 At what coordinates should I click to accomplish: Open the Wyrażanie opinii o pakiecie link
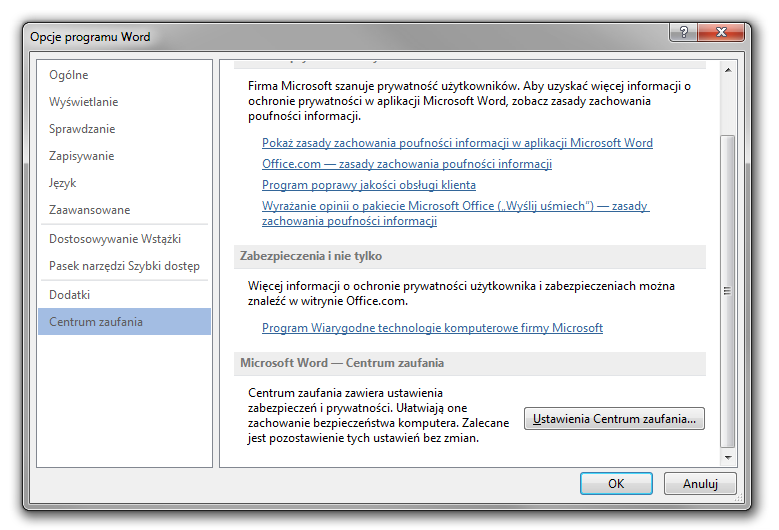click(456, 213)
